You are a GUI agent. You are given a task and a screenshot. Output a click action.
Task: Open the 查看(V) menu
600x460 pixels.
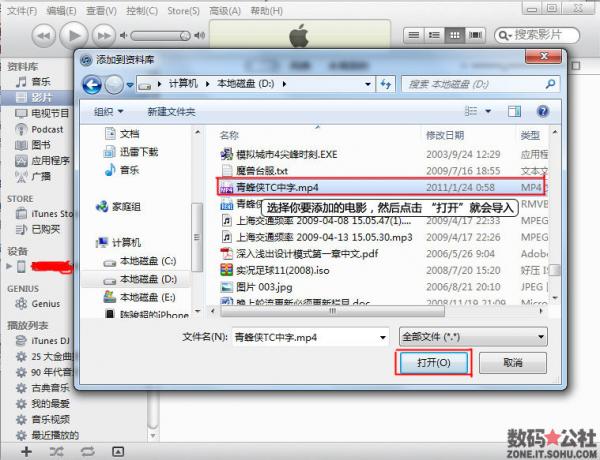point(101,11)
